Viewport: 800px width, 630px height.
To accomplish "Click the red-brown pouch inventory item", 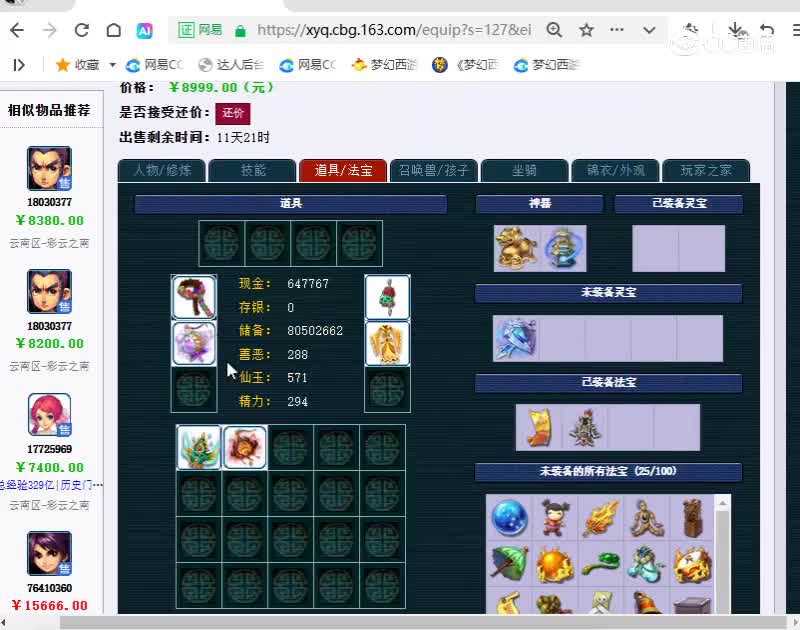I will coord(245,447).
